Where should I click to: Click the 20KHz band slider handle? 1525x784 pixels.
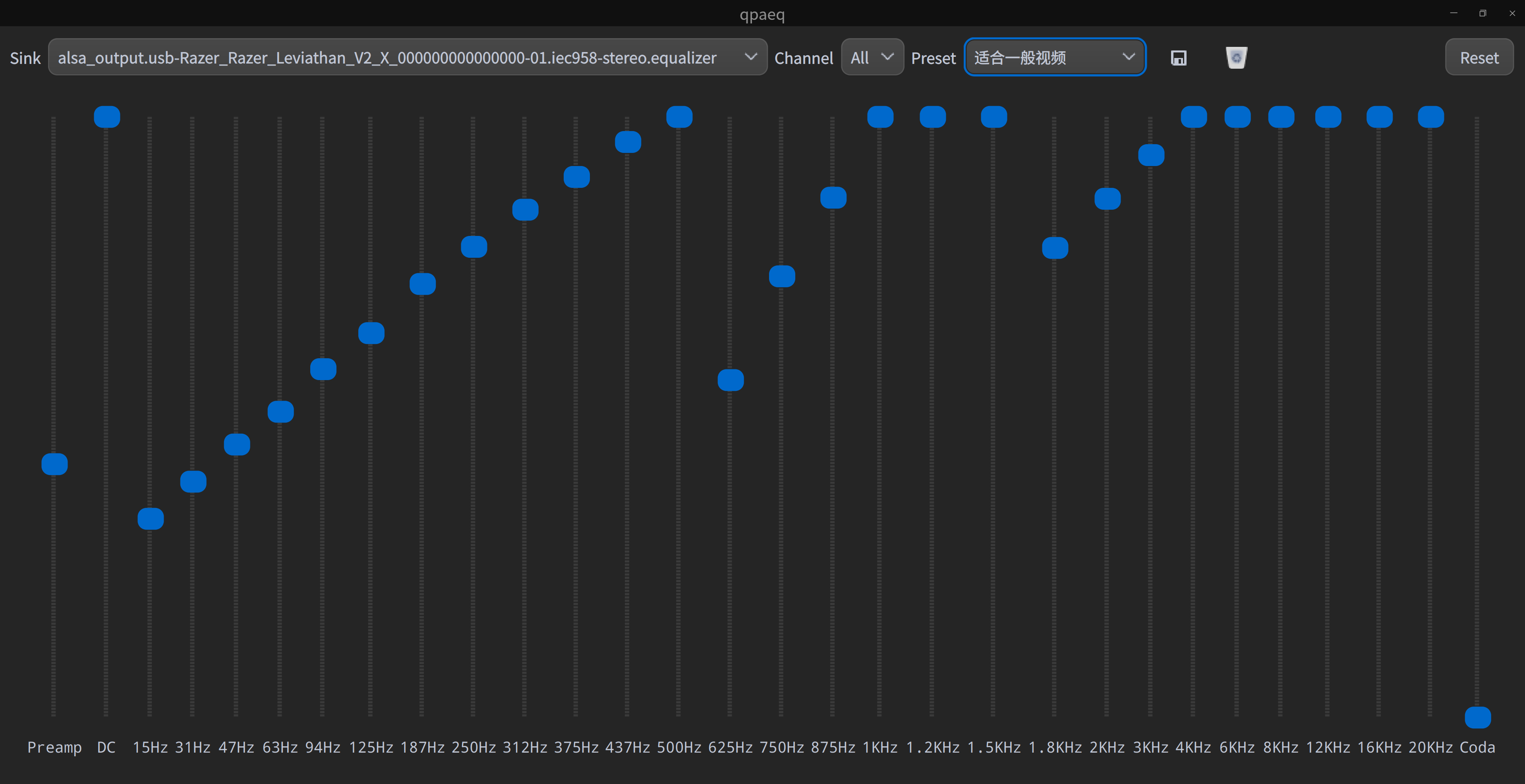pyautogui.click(x=1430, y=116)
